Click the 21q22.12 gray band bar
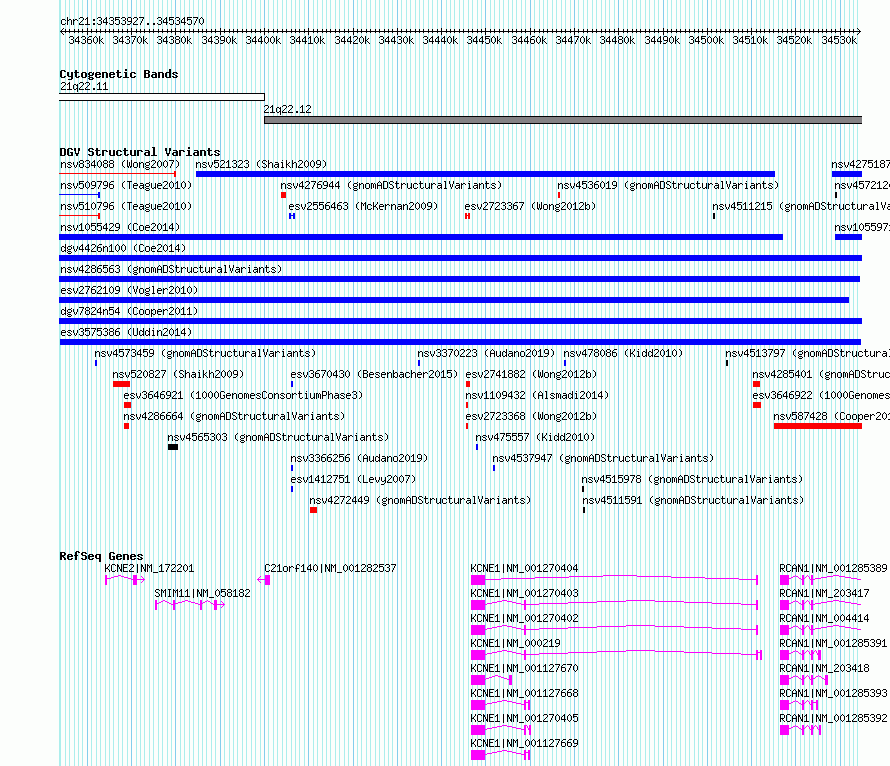 pyautogui.click(x=563, y=120)
